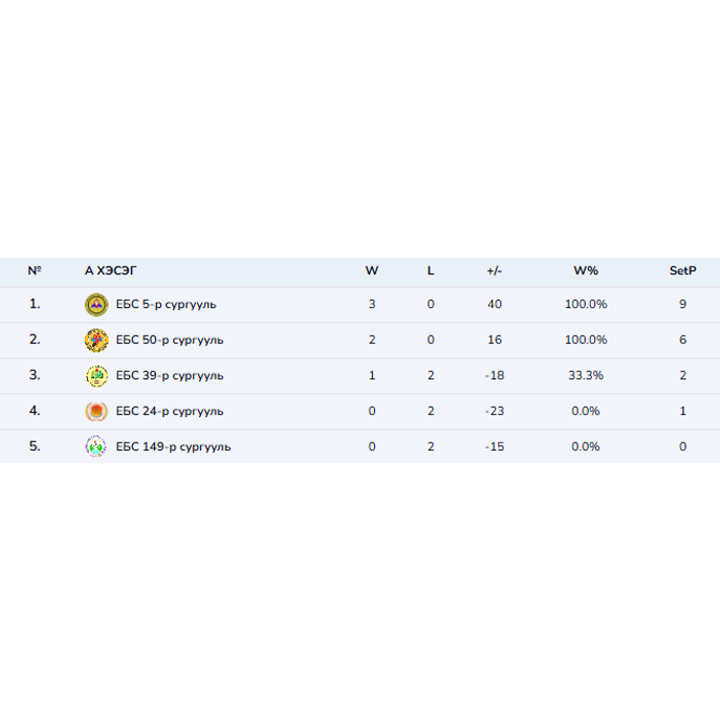Image resolution: width=720 pixels, height=720 pixels.
Task: Click the ЕБС 149-р сургууль team logo
Action: pos(96,447)
